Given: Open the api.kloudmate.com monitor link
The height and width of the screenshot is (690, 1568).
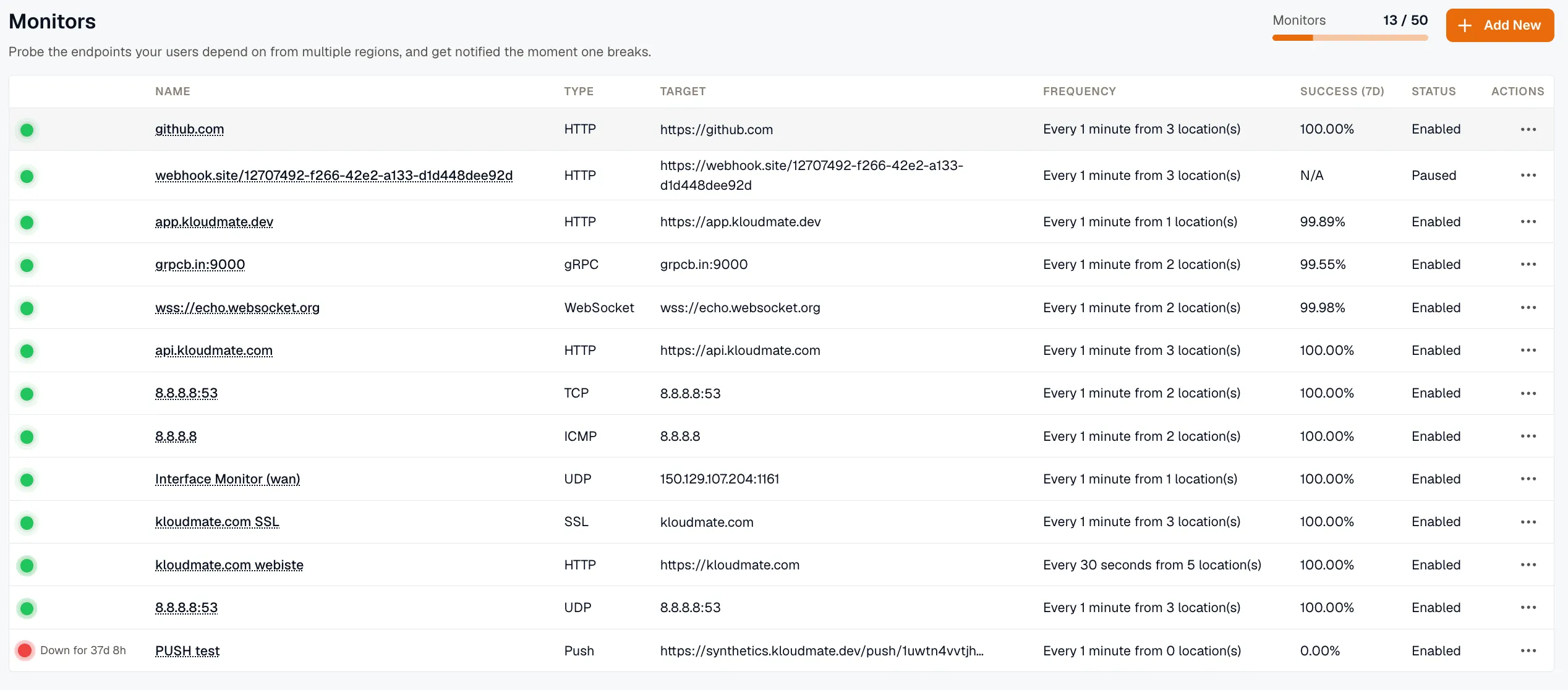Looking at the screenshot, I should (214, 351).
